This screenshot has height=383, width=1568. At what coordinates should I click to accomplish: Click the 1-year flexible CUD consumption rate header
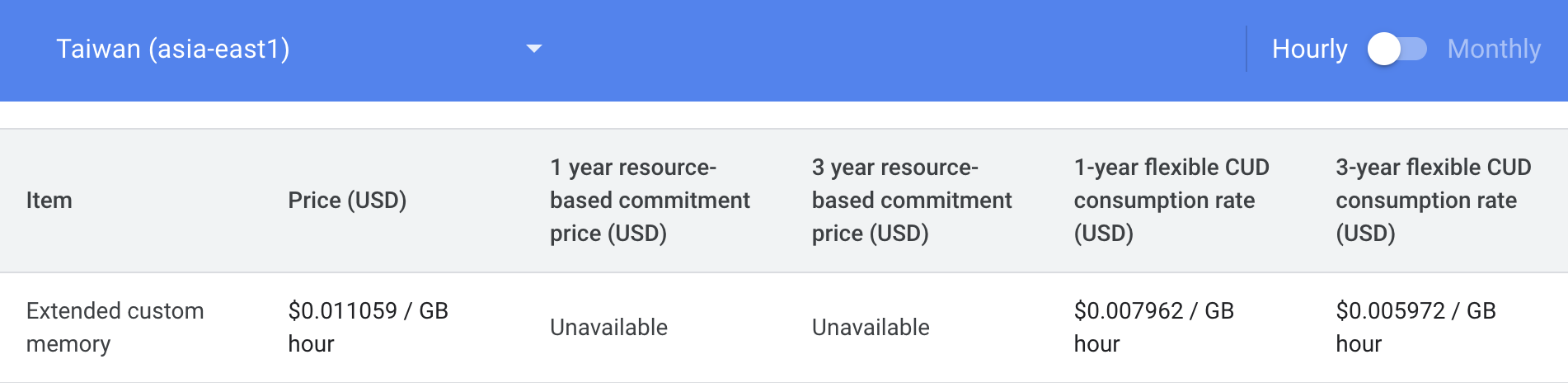click(1171, 201)
